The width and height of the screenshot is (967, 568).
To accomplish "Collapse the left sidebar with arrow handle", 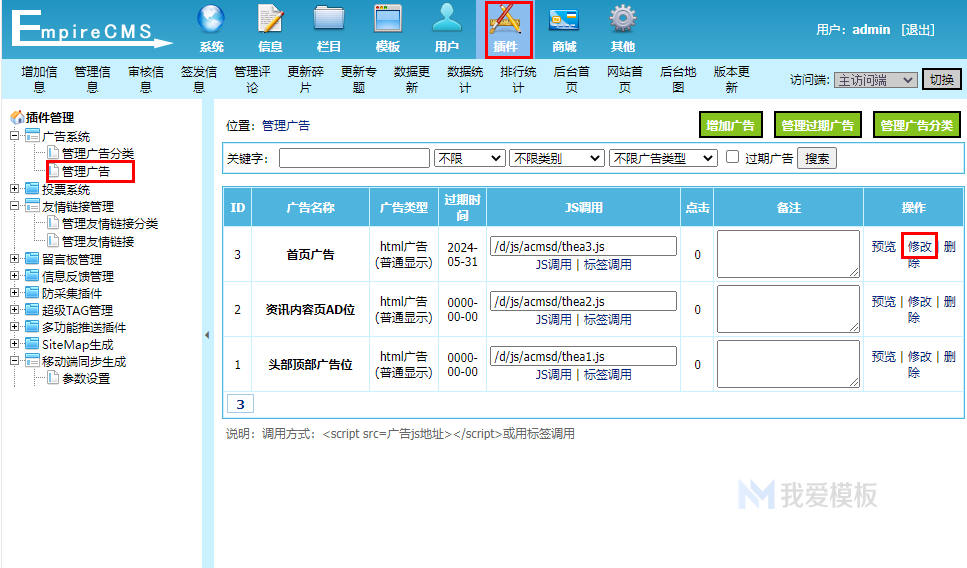I will [x=207, y=335].
